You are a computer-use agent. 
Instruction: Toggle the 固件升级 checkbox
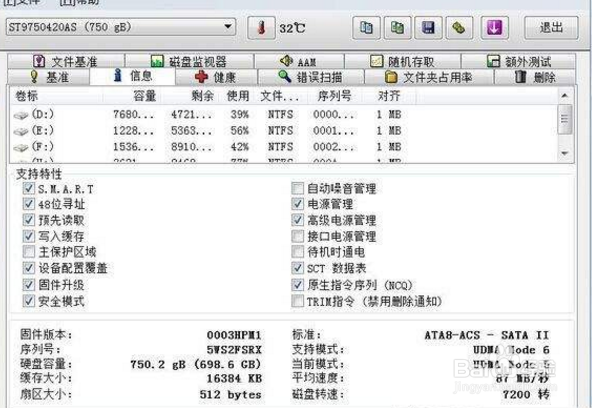(x=29, y=285)
